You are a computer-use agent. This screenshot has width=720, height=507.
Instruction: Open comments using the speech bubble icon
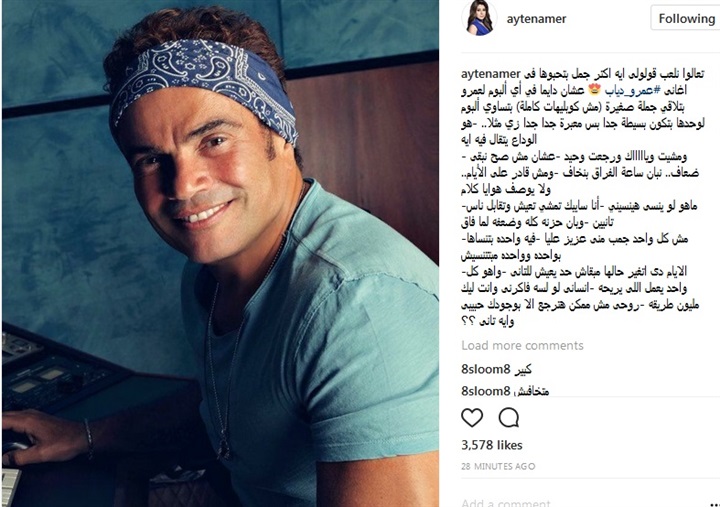coord(509,417)
